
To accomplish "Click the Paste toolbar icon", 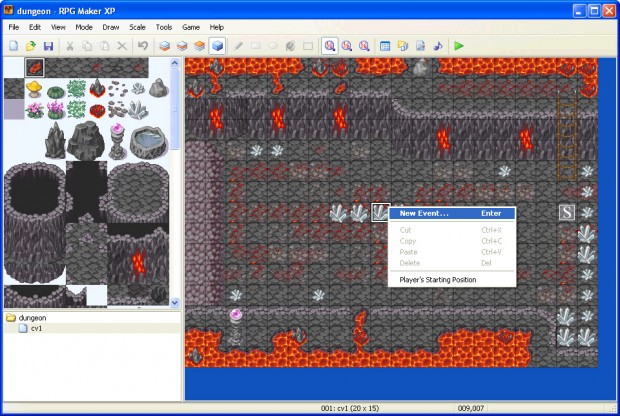I will coord(104,46).
